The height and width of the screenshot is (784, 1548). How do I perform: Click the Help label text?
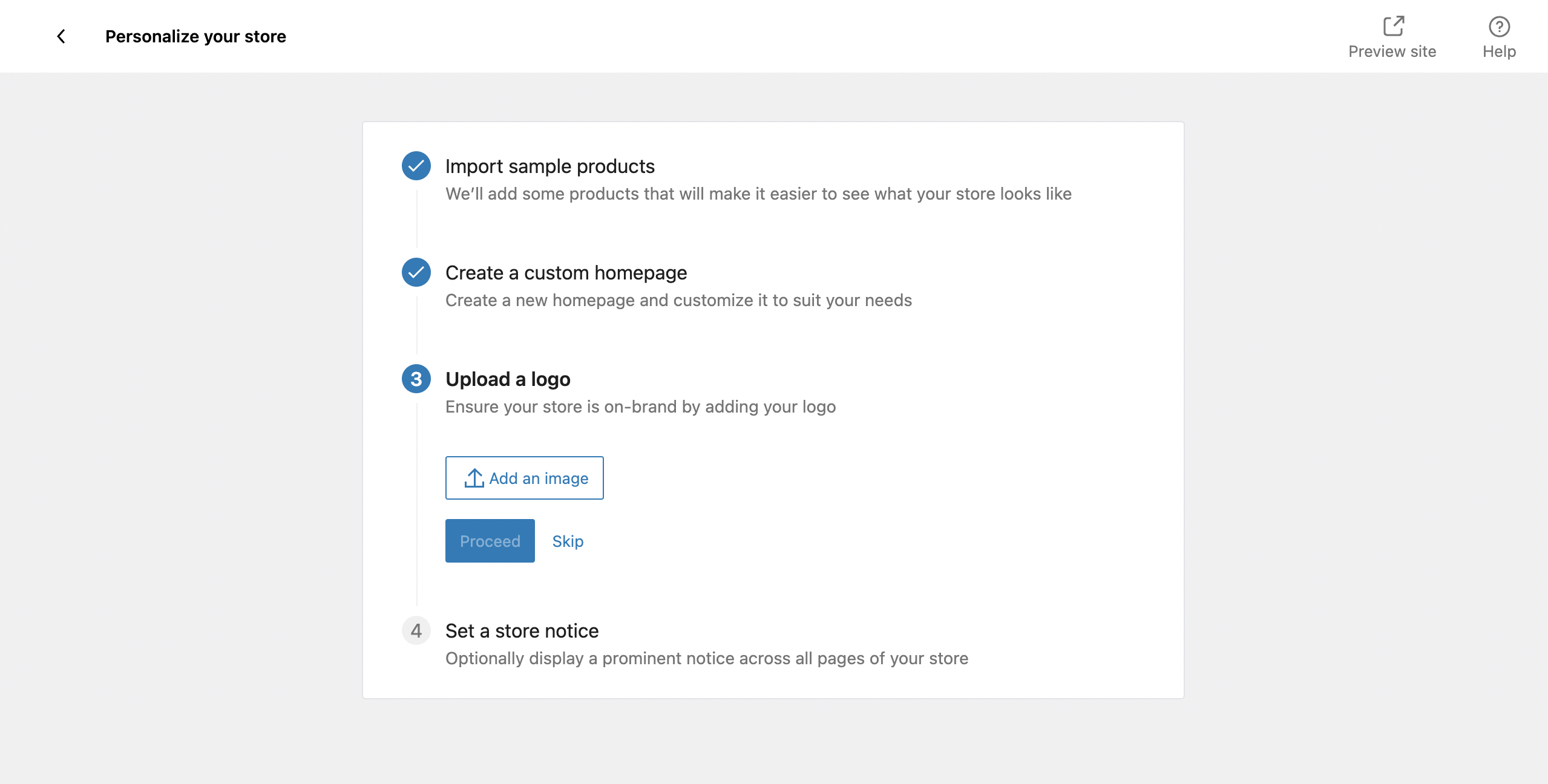[x=1499, y=51]
